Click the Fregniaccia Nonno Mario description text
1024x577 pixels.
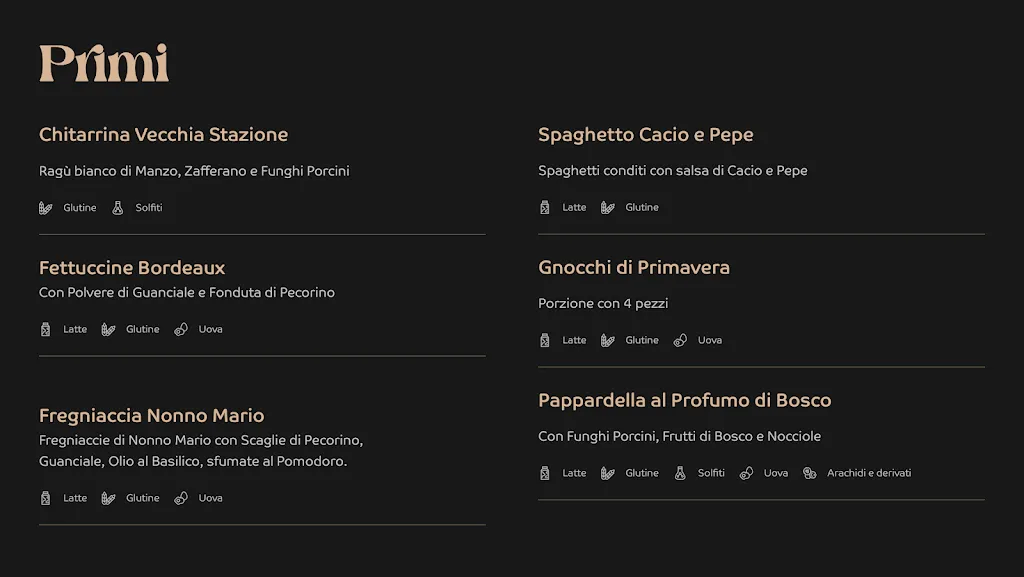pos(200,450)
